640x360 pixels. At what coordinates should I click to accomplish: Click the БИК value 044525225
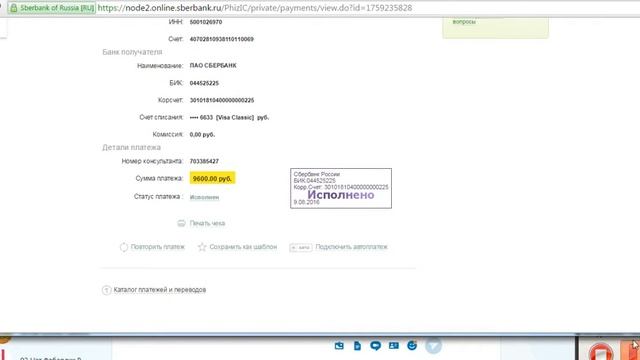pos(204,83)
